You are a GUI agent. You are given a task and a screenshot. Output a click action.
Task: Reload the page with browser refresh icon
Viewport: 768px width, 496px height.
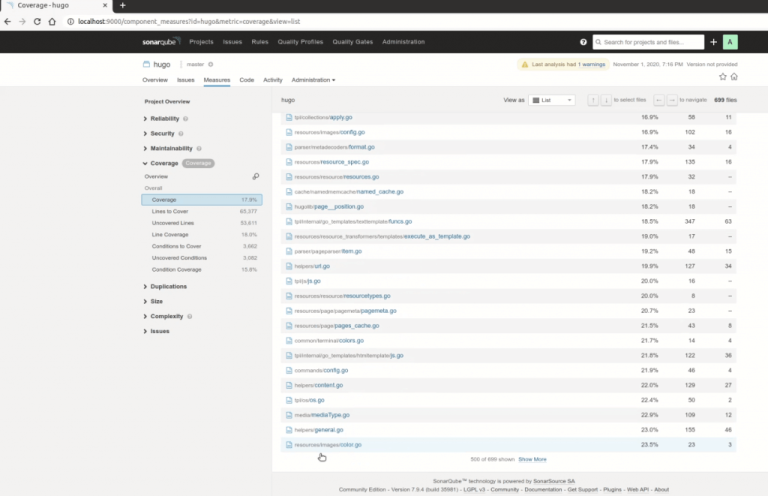click(50, 21)
